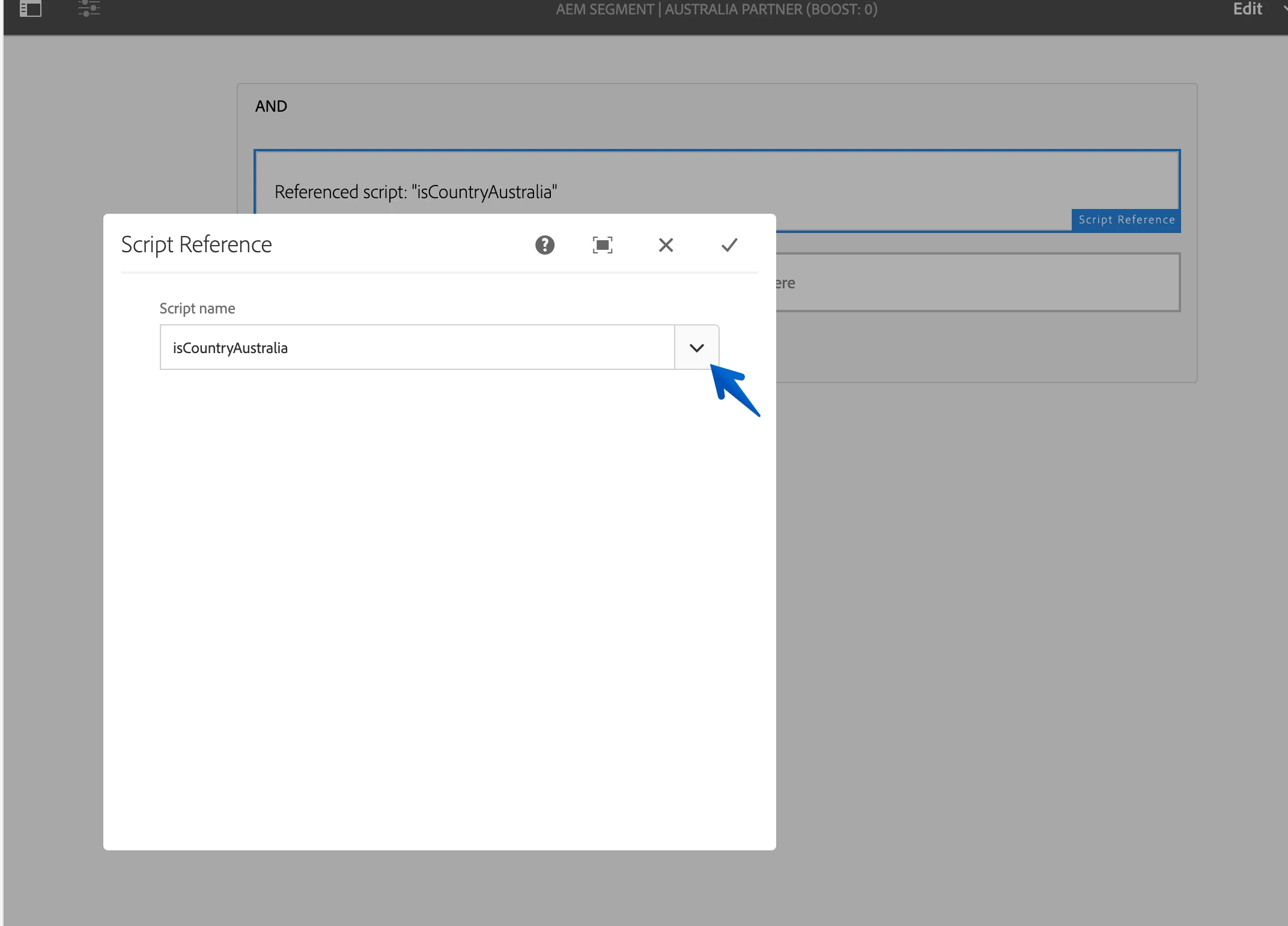Switch to Edit mode in top bar
The image size is (1288, 926).
pos(1247,9)
